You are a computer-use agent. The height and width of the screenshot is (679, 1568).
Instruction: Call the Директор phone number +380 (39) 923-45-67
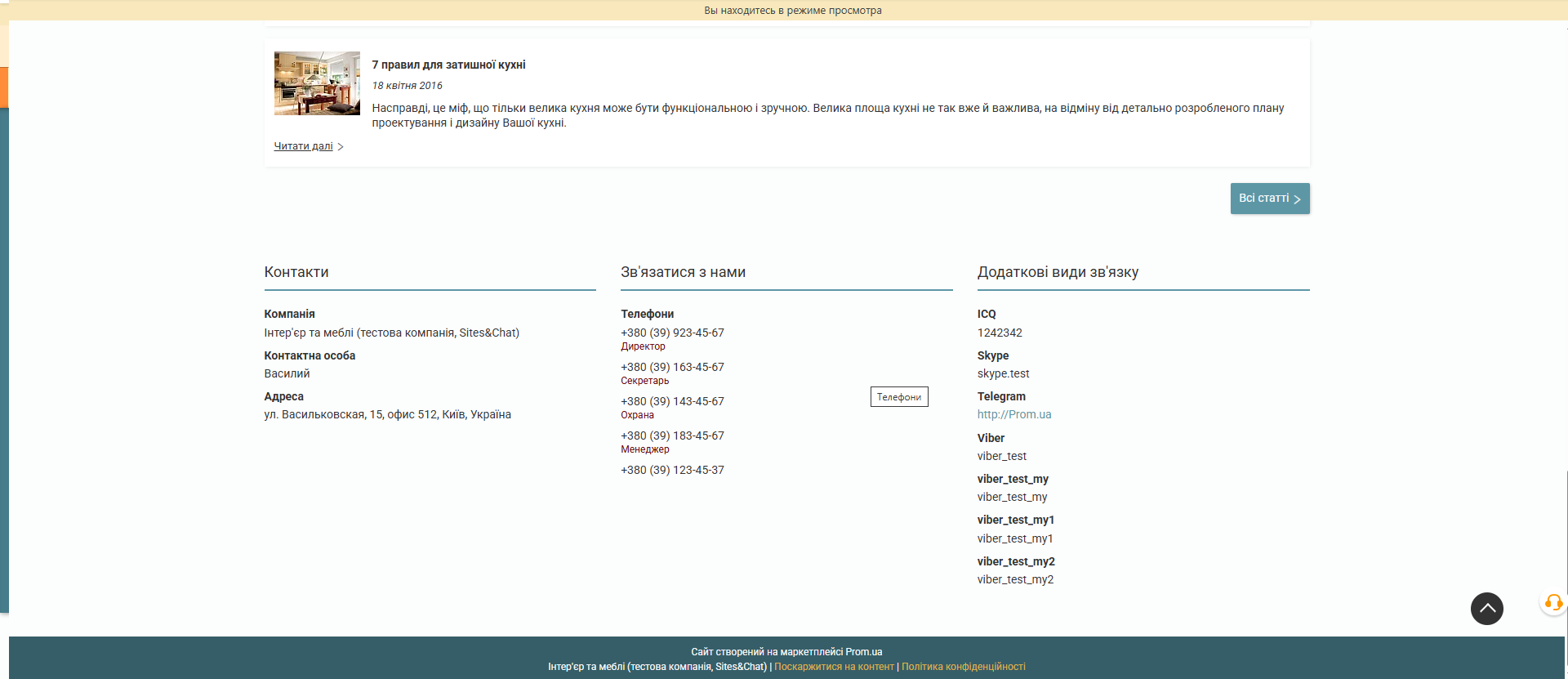[672, 333]
